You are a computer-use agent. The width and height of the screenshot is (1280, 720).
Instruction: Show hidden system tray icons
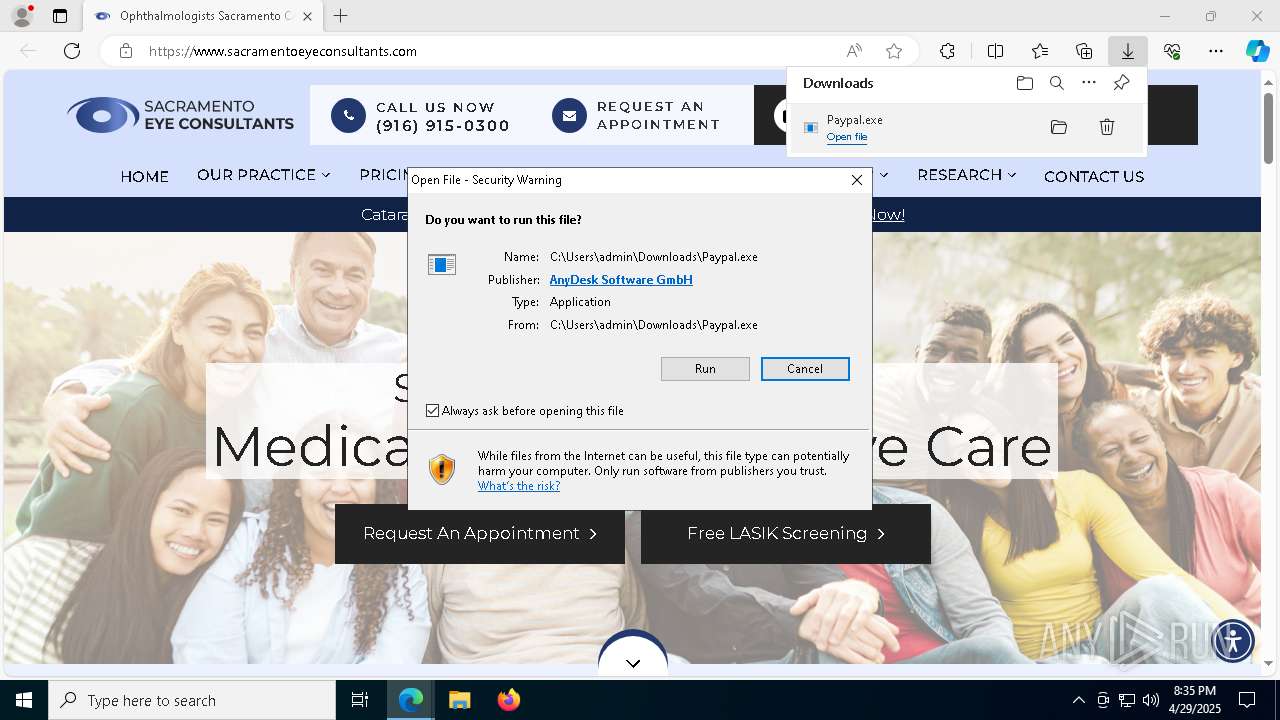click(1078, 700)
